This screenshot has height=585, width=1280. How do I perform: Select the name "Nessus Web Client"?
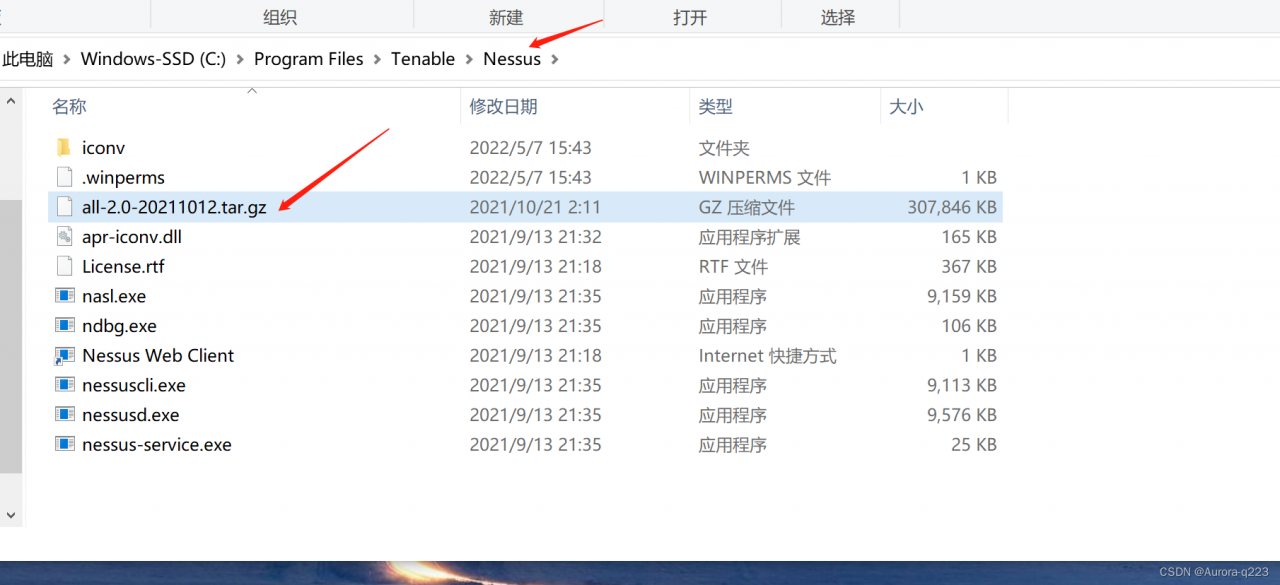[x=158, y=356]
